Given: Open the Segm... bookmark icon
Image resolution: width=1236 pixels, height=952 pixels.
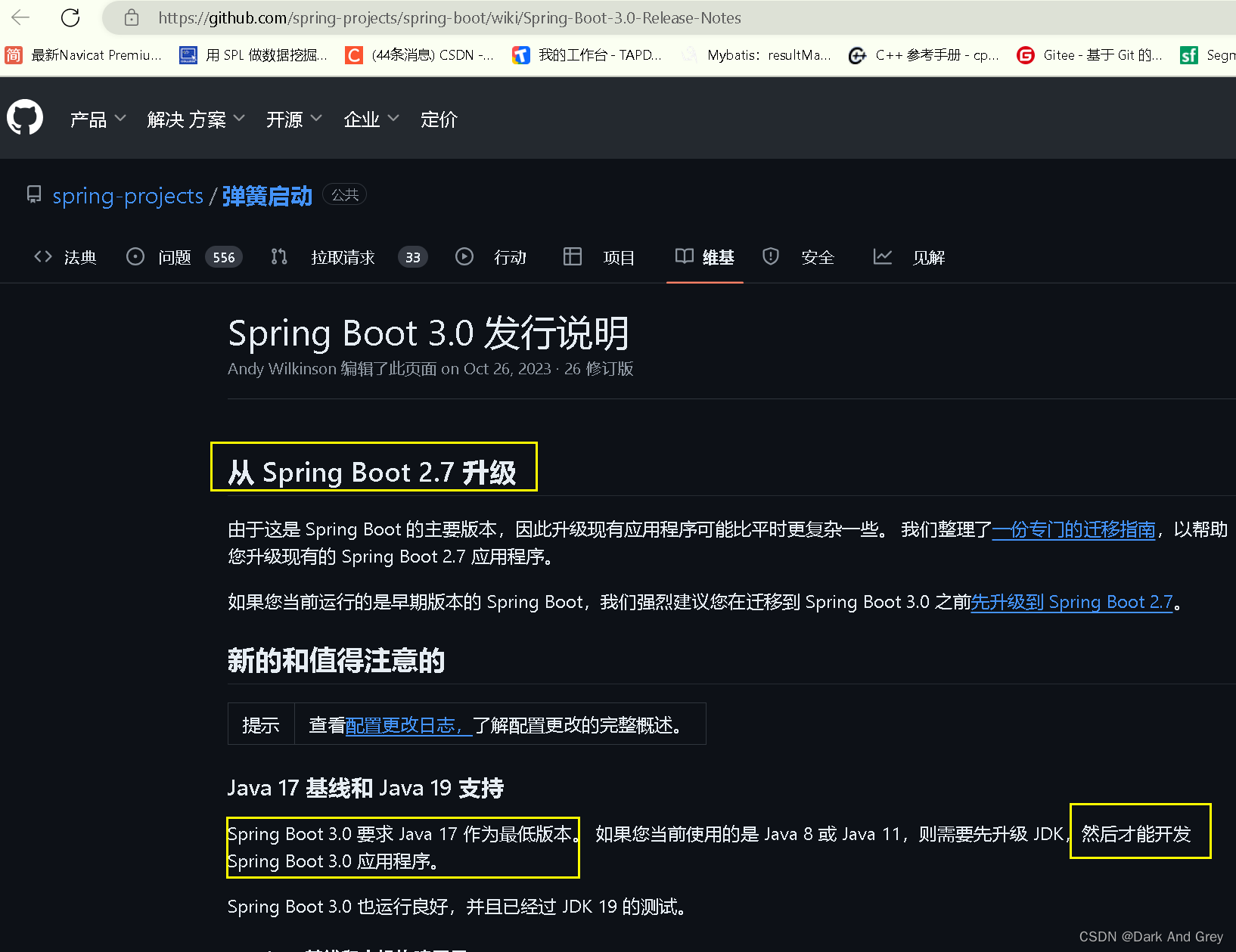Looking at the screenshot, I should 1189,54.
